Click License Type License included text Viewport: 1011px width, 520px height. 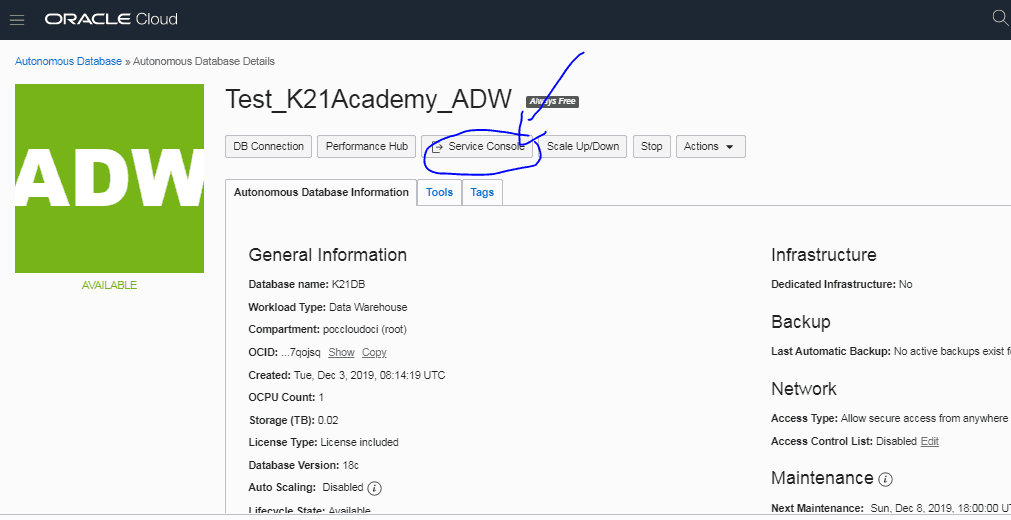coord(323,443)
